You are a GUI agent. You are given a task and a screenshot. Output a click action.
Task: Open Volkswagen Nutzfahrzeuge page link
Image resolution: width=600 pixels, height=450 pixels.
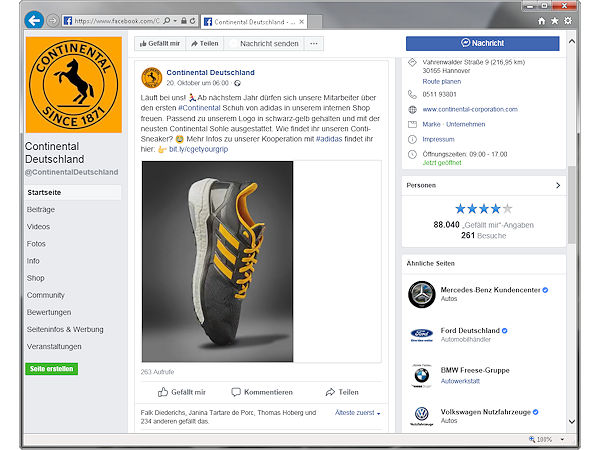pos(486,412)
